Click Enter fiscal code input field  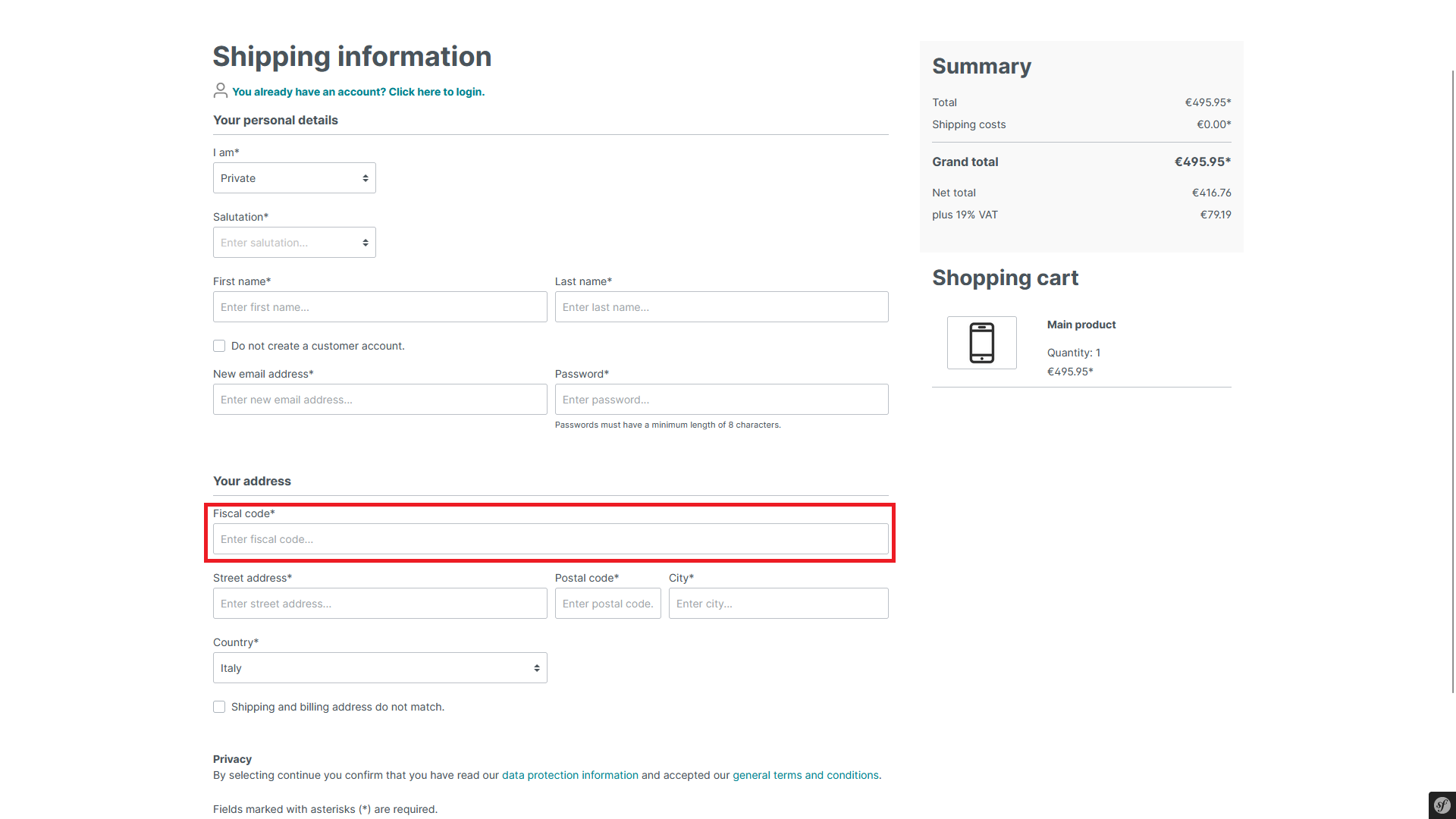pyautogui.click(x=550, y=539)
